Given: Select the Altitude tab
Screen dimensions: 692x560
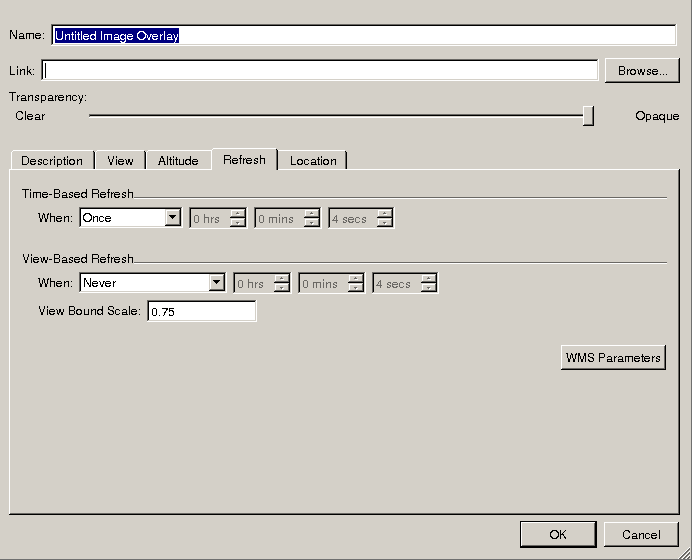Looking at the screenshot, I should pos(178,161).
